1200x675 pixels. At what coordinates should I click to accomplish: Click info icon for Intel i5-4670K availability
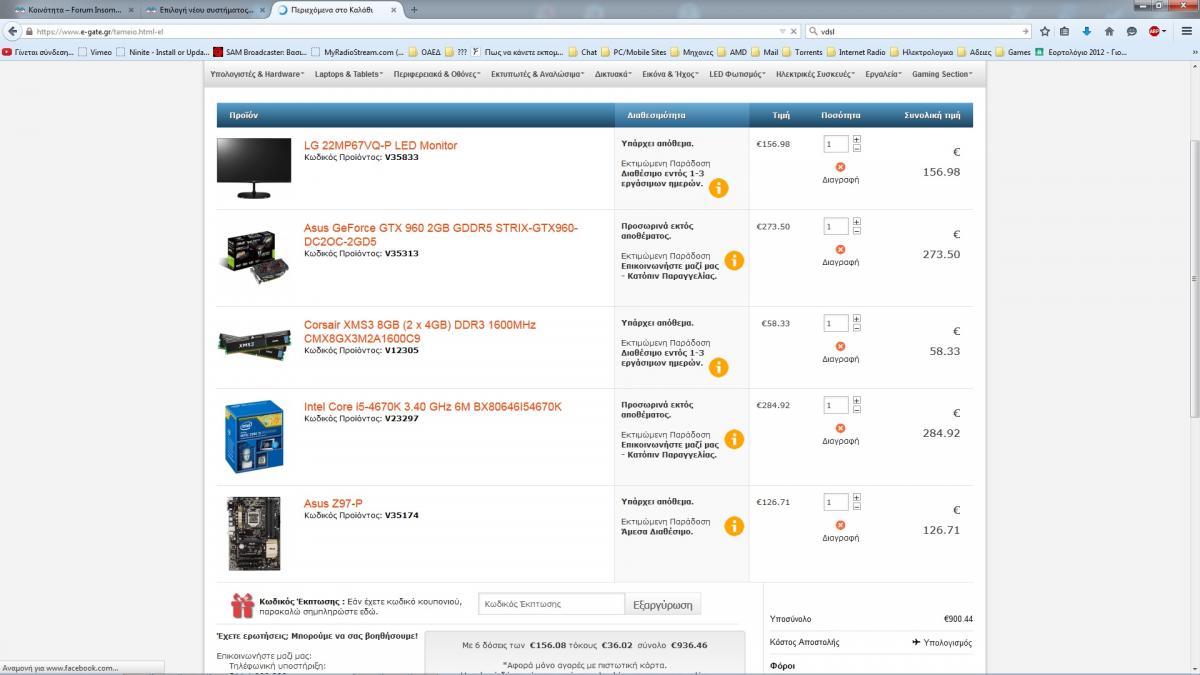733,439
